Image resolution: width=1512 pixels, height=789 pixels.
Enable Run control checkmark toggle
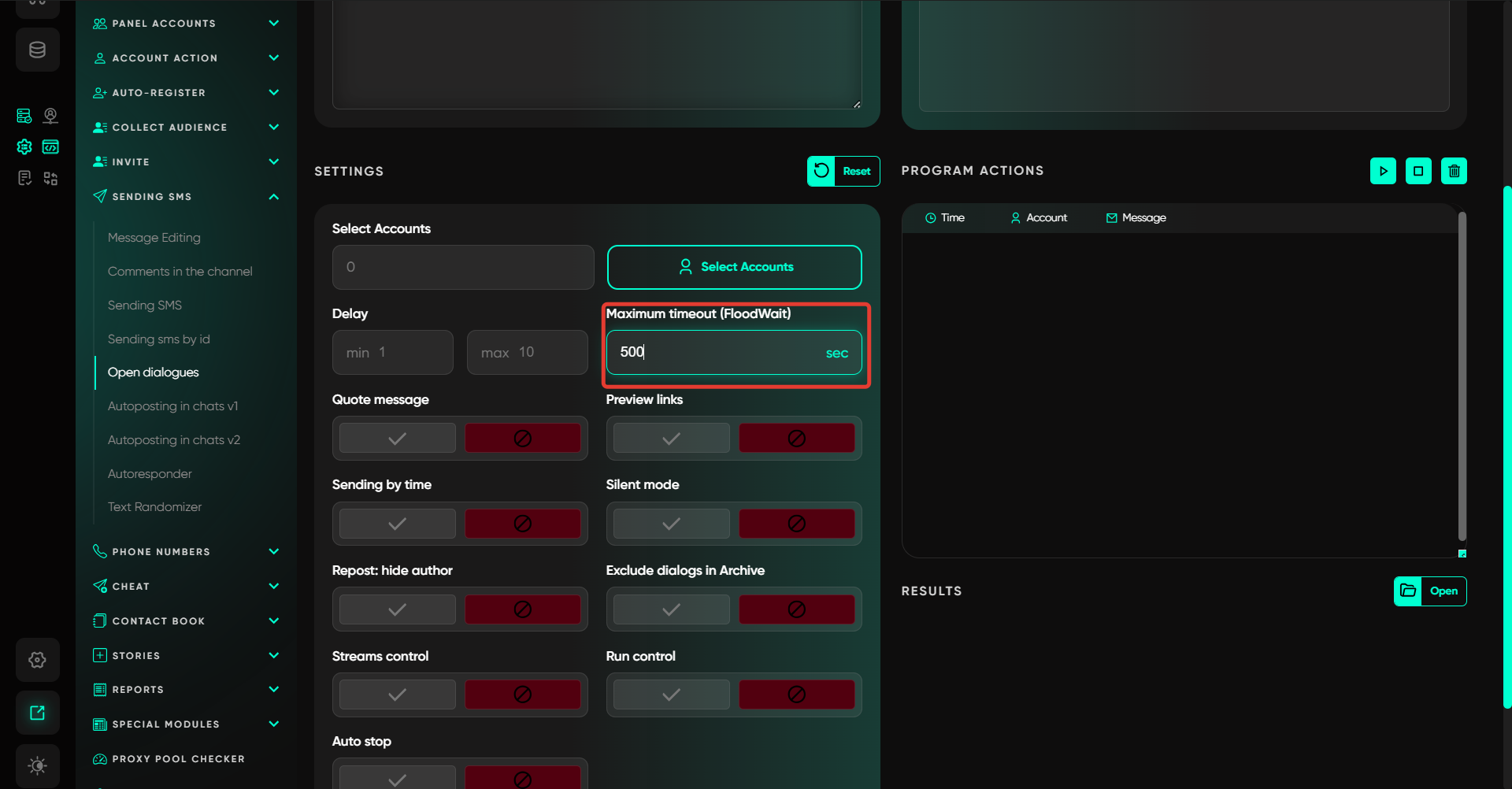pyautogui.click(x=671, y=695)
